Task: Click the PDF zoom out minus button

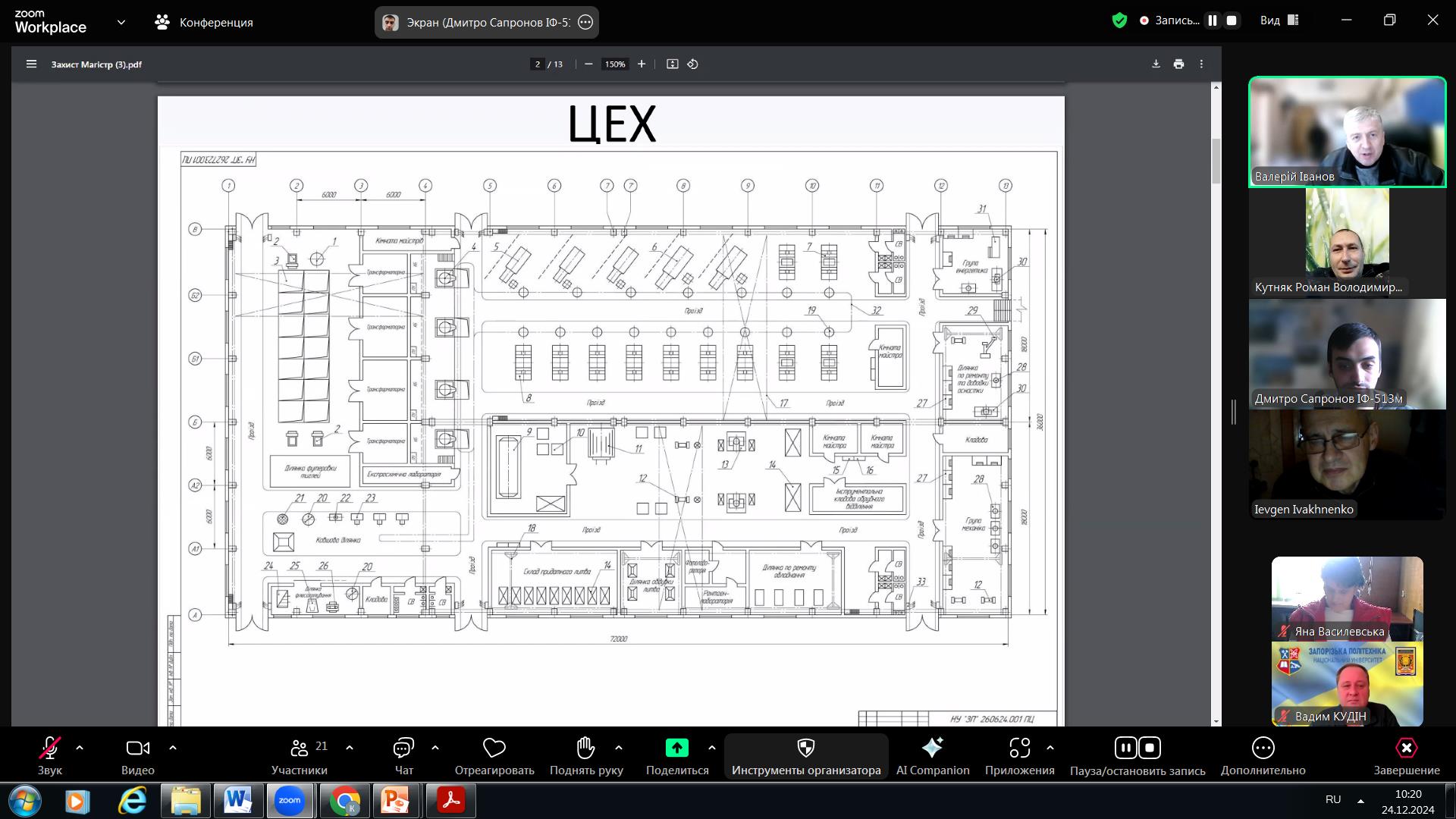Action: pos(588,64)
